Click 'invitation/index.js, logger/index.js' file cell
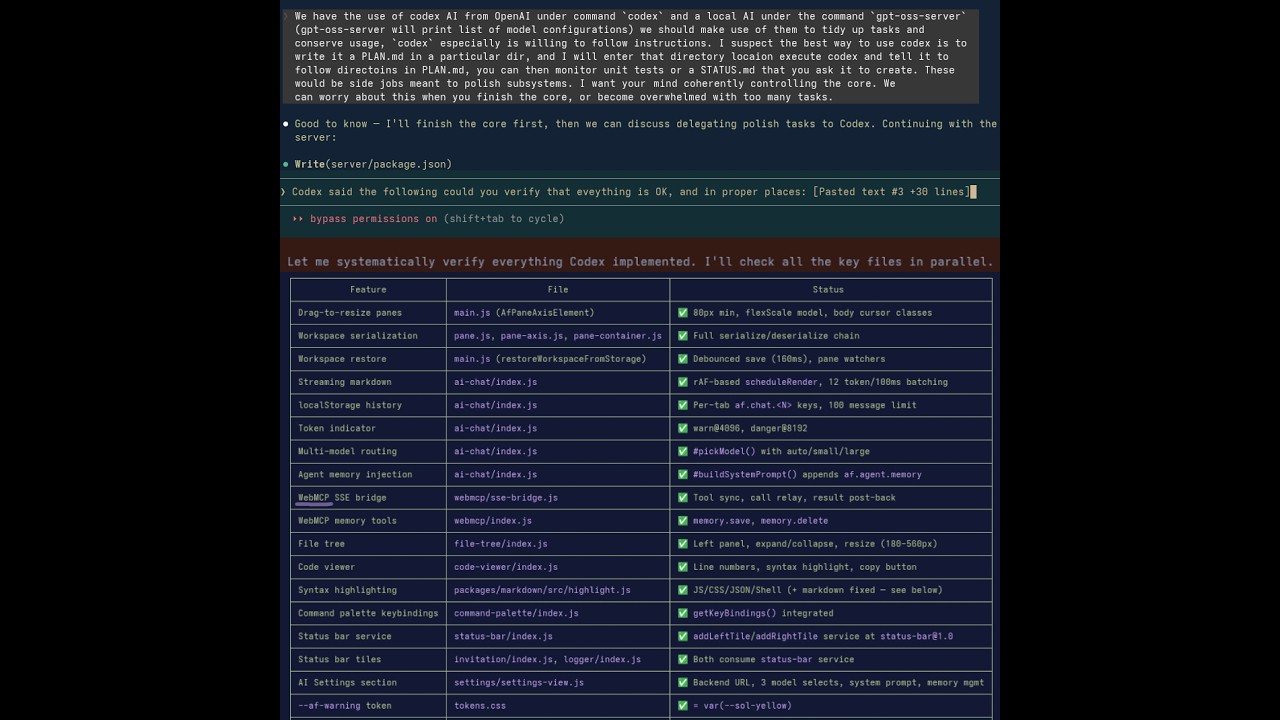Screen dimensions: 1280x720 (x=558, y=658)
